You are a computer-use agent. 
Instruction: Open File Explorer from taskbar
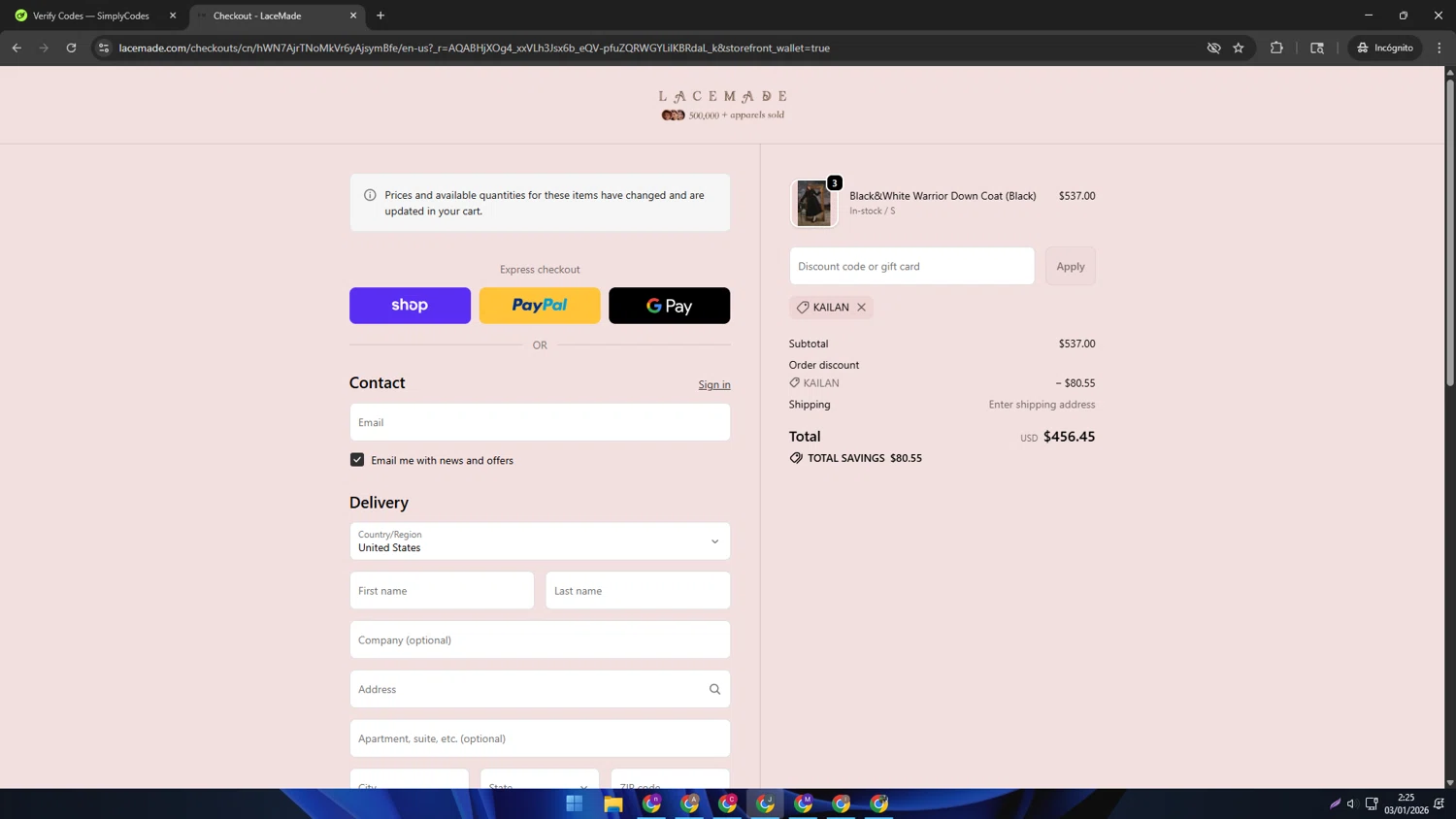612,803
